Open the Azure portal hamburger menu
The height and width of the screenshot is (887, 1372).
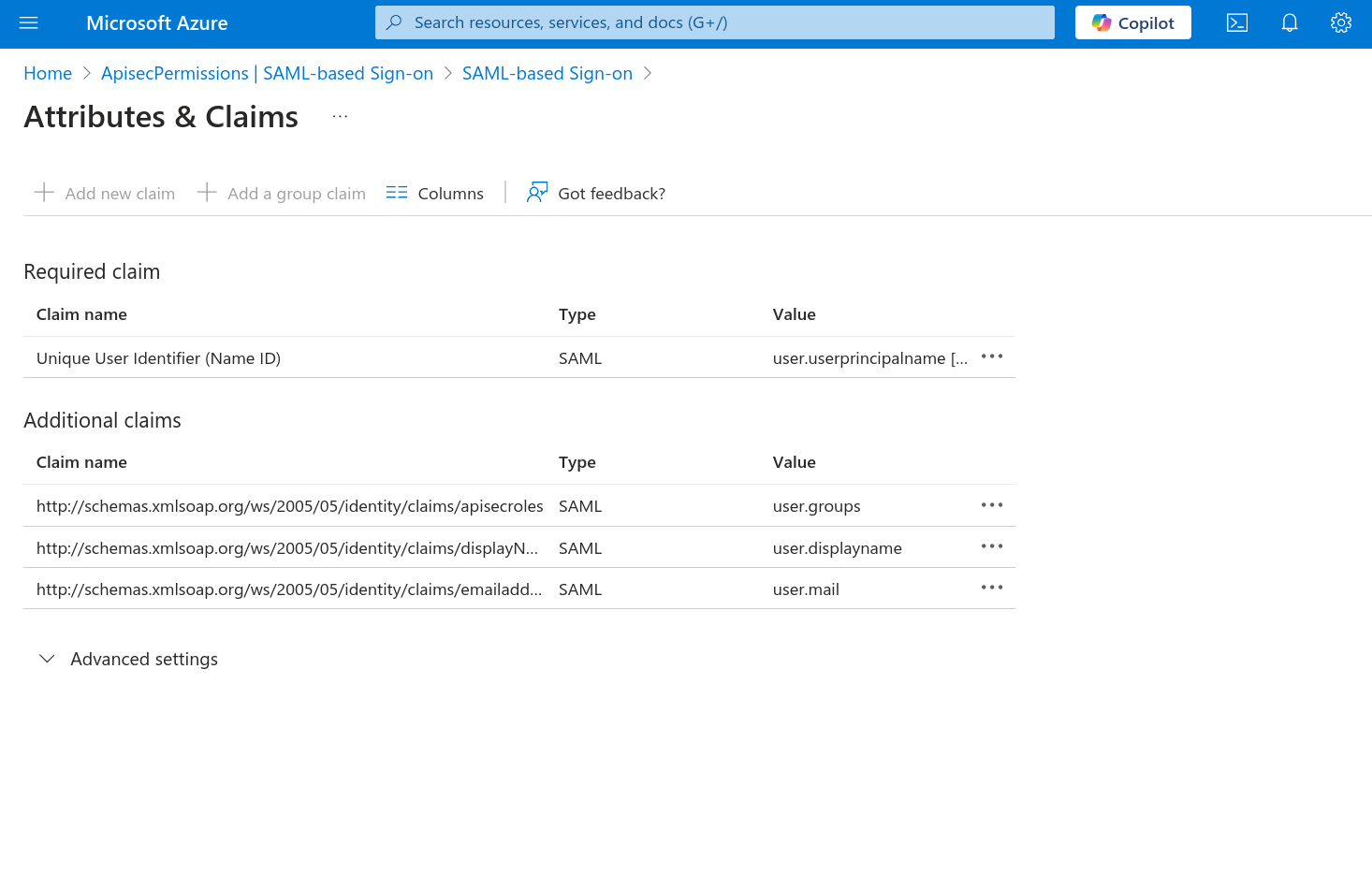tap(28, 23)
